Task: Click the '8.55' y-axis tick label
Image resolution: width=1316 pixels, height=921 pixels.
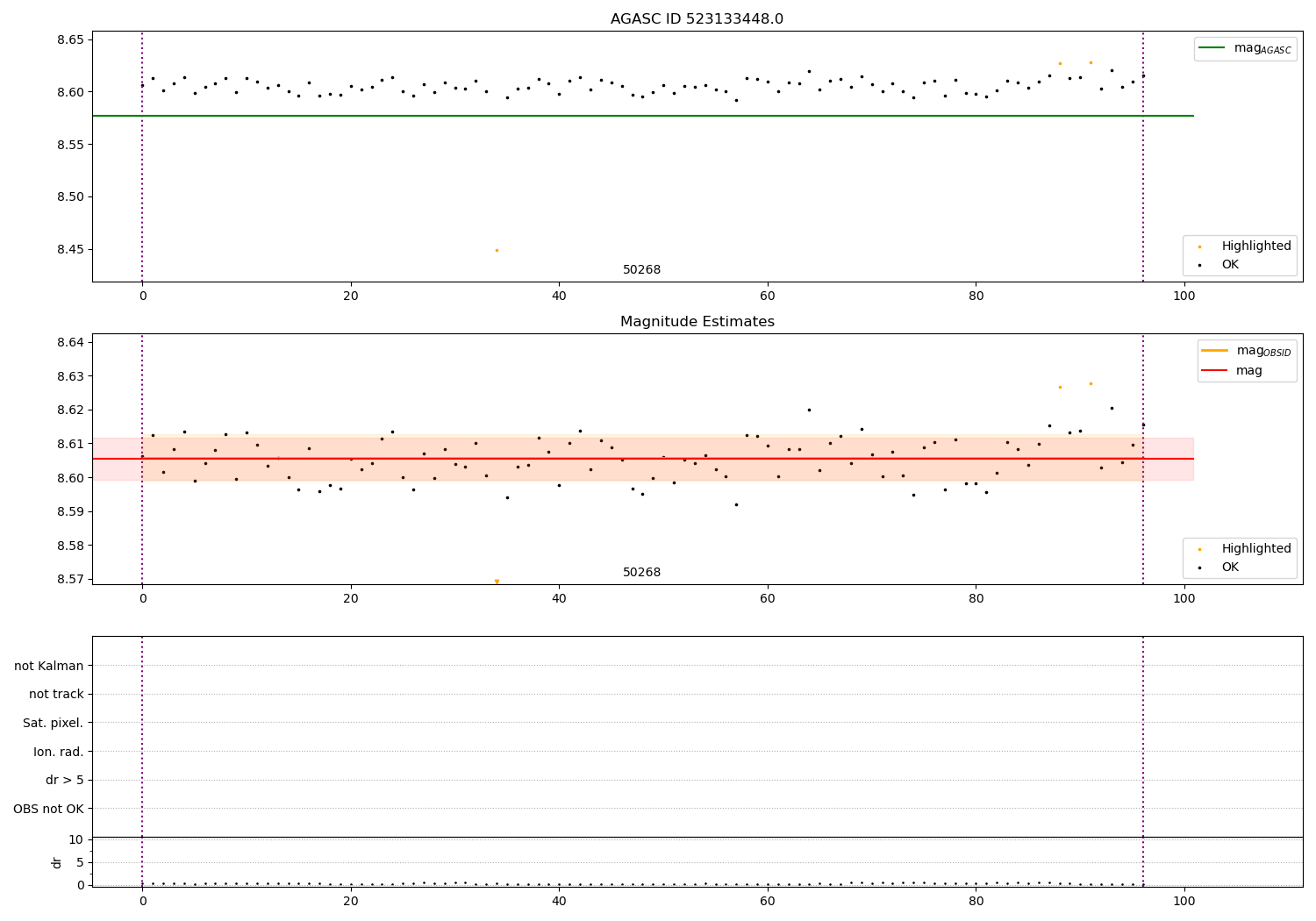Action: pos(70,145)
